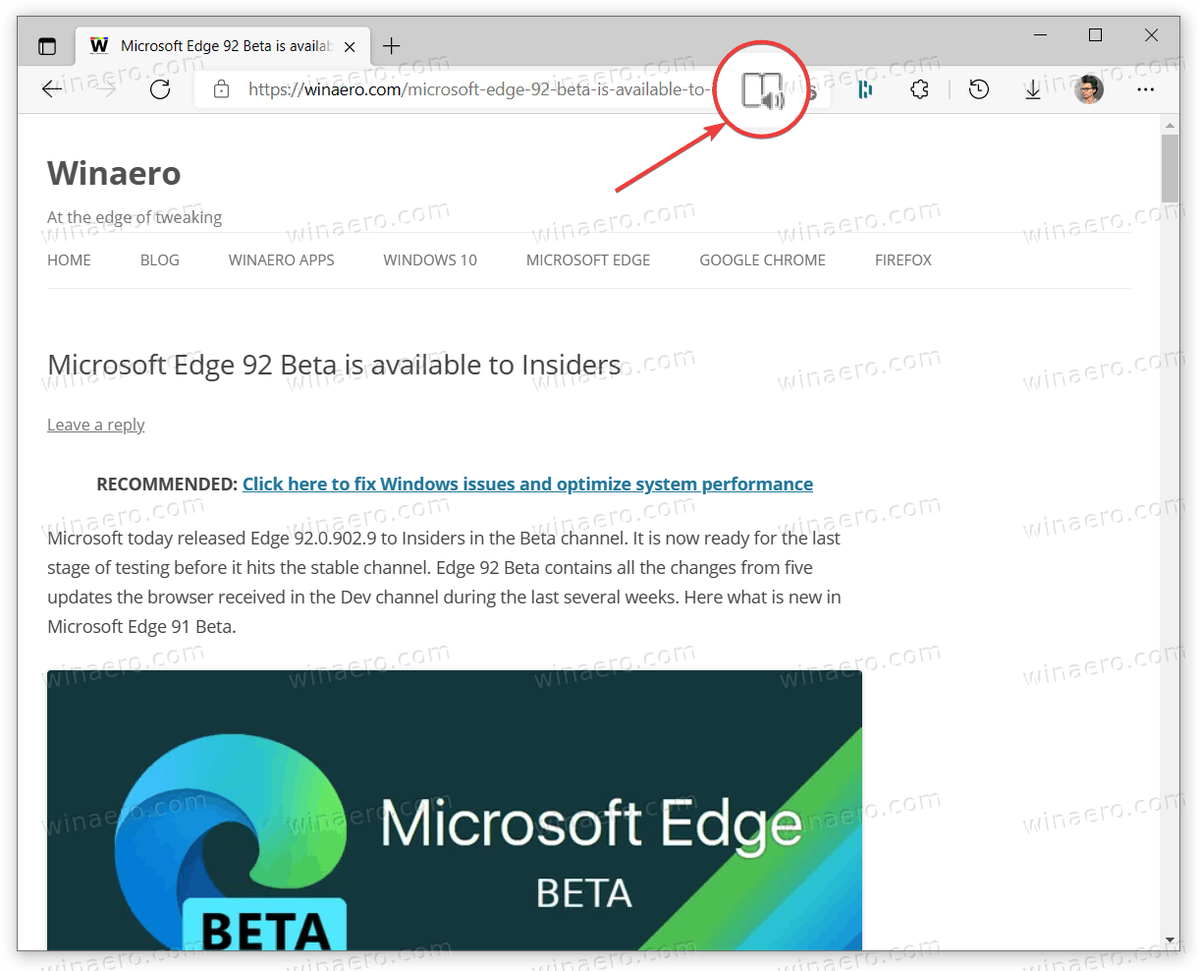Open the browsing History button
Screen dimensions: 1200x971
point(979,90)
